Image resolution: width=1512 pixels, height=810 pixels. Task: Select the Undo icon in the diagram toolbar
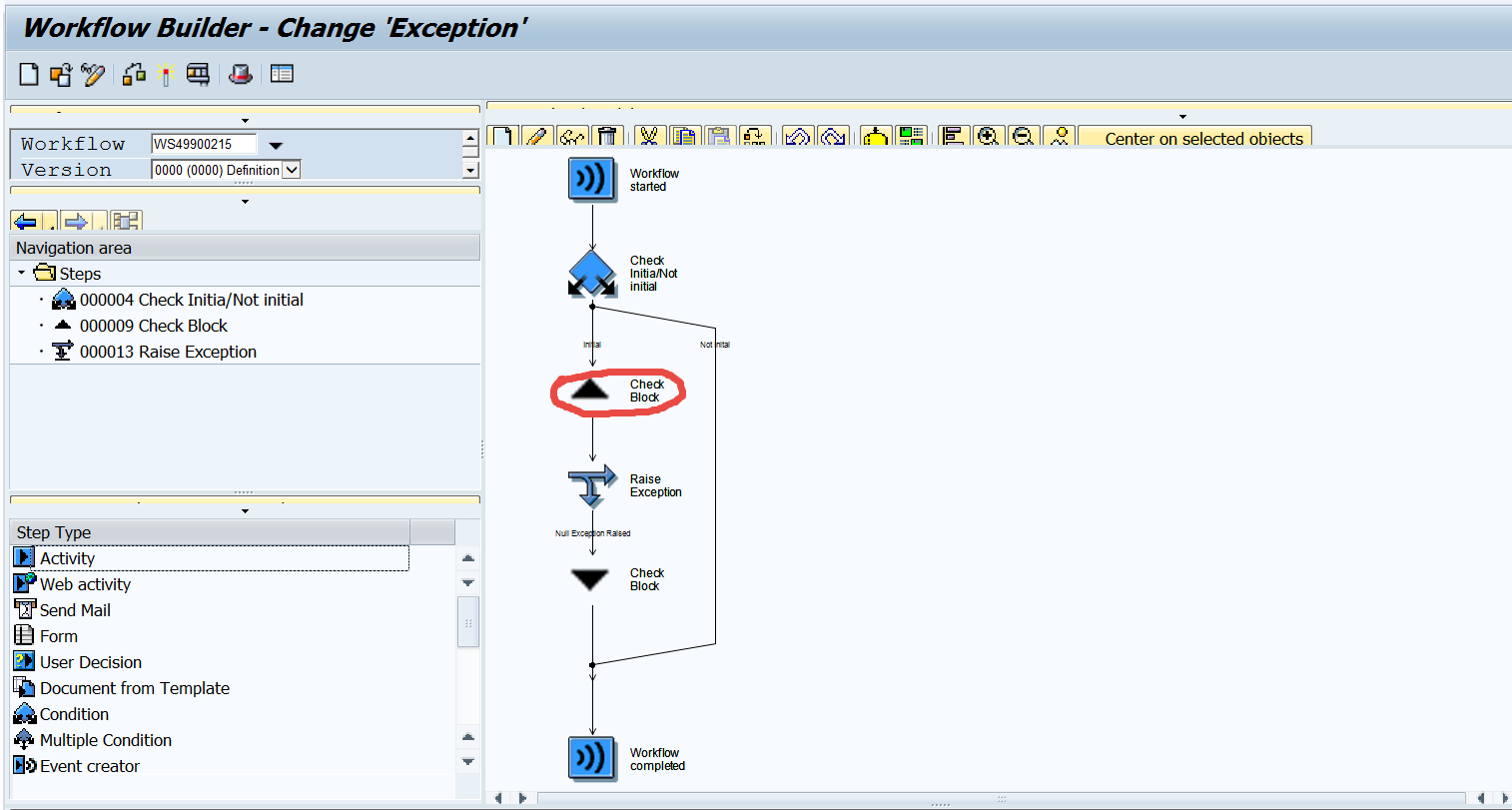click(x=797, y=136)
